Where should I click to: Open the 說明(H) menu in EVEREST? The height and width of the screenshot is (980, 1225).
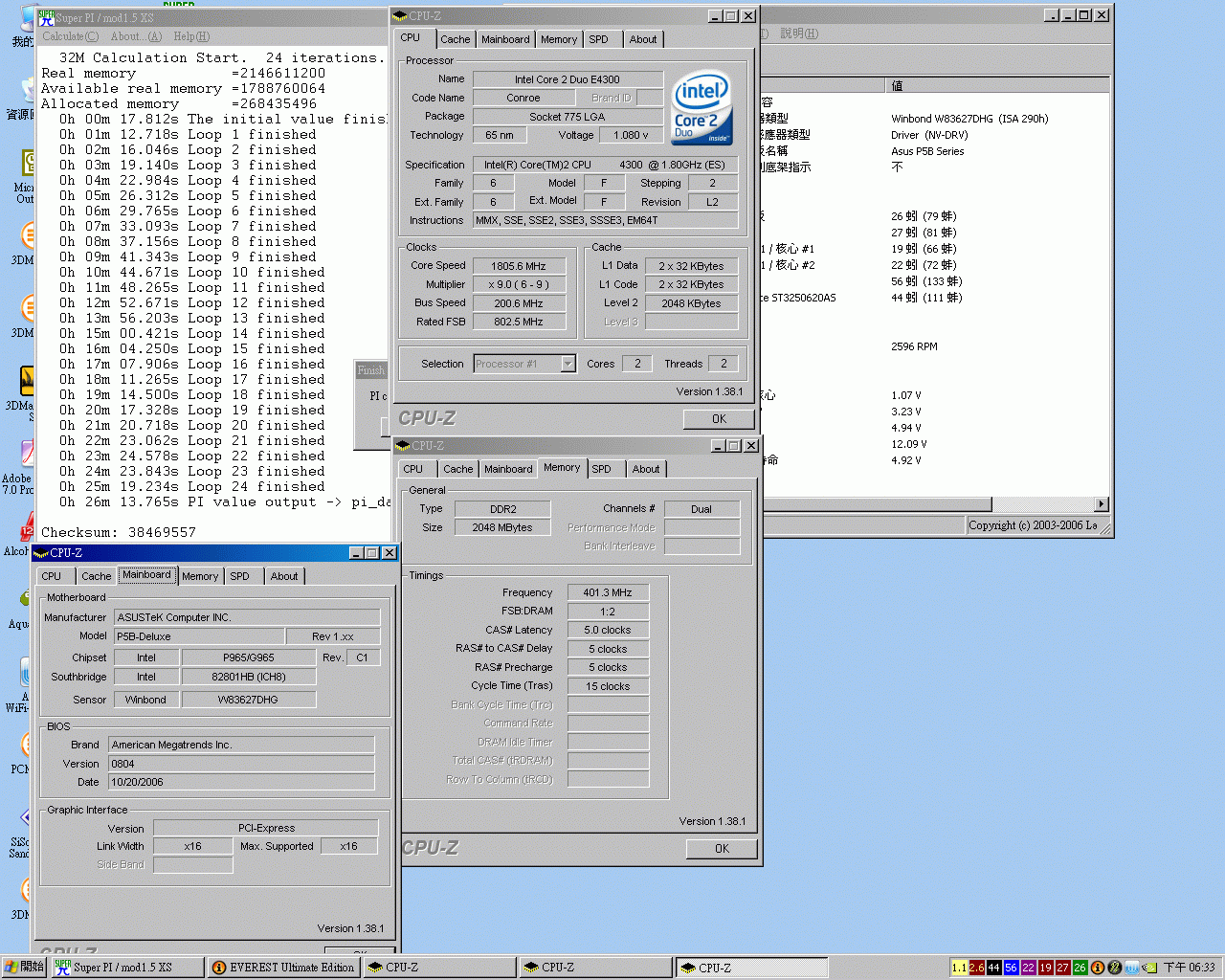pos(799,33)
